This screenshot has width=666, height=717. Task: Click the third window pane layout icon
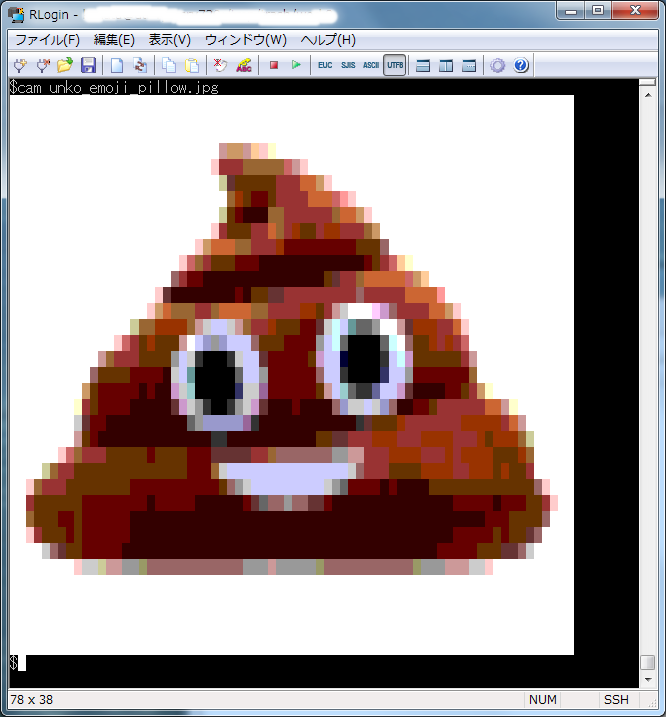pyautogui.click(x=469, y=66)
